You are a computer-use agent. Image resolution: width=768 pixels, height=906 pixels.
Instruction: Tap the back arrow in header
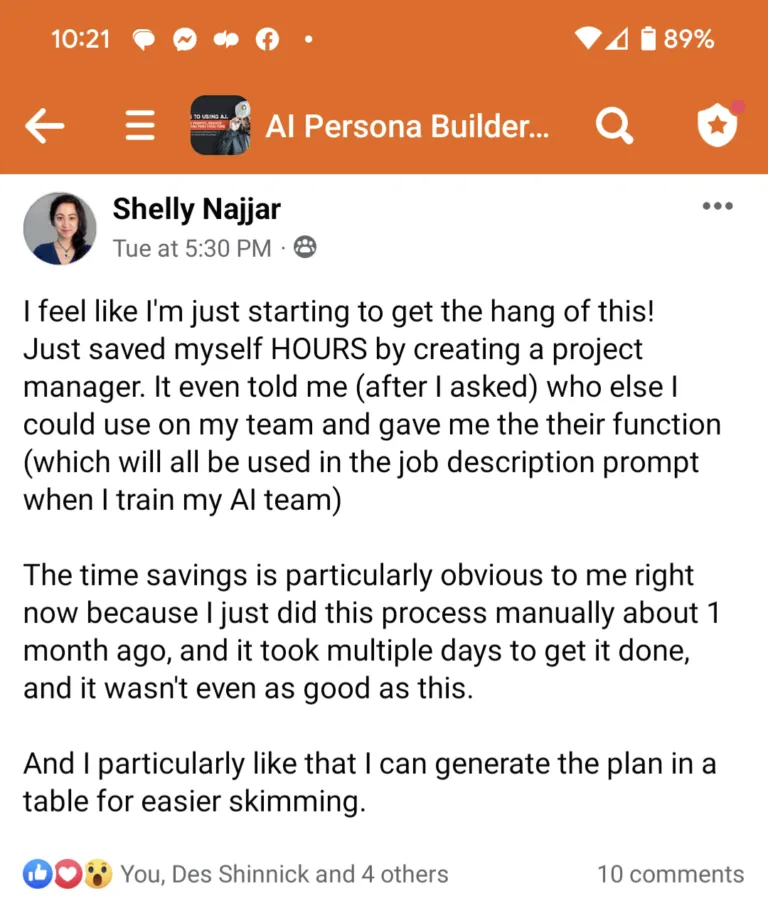(44, 125)
